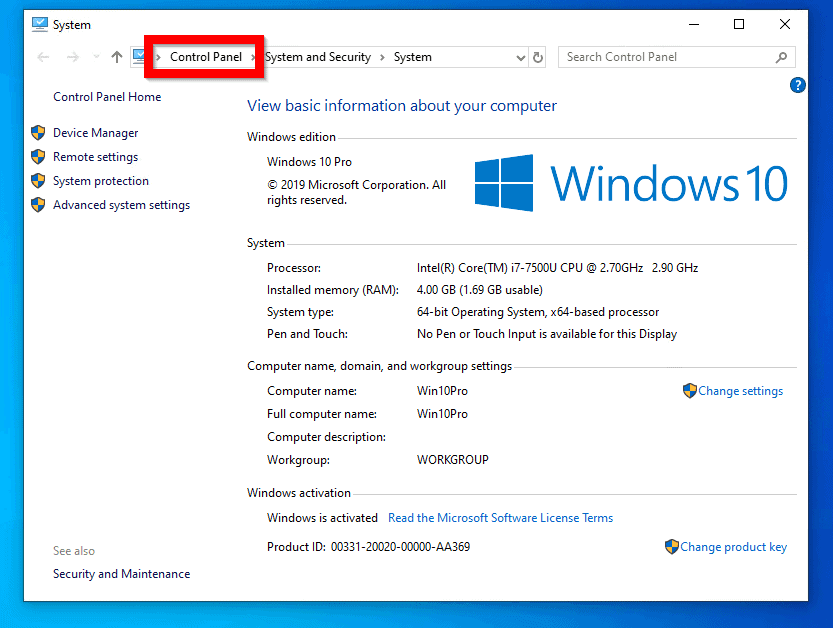Click installed memory value 4.00 GB
The image size is (833, 628).
pyautogui.click(x=480, y=290)
